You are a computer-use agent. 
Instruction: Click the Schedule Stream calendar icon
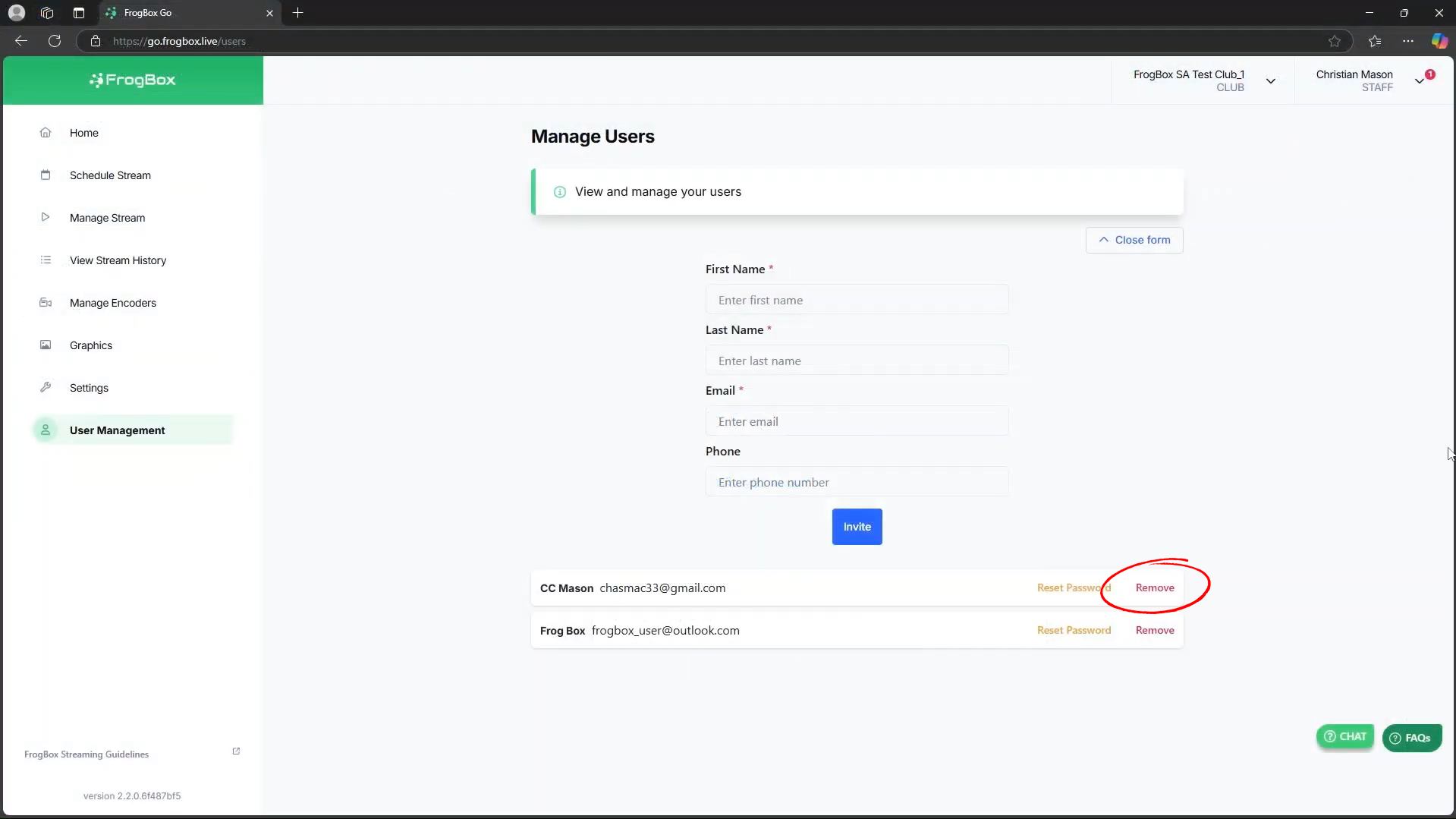(x=46, y=175)
